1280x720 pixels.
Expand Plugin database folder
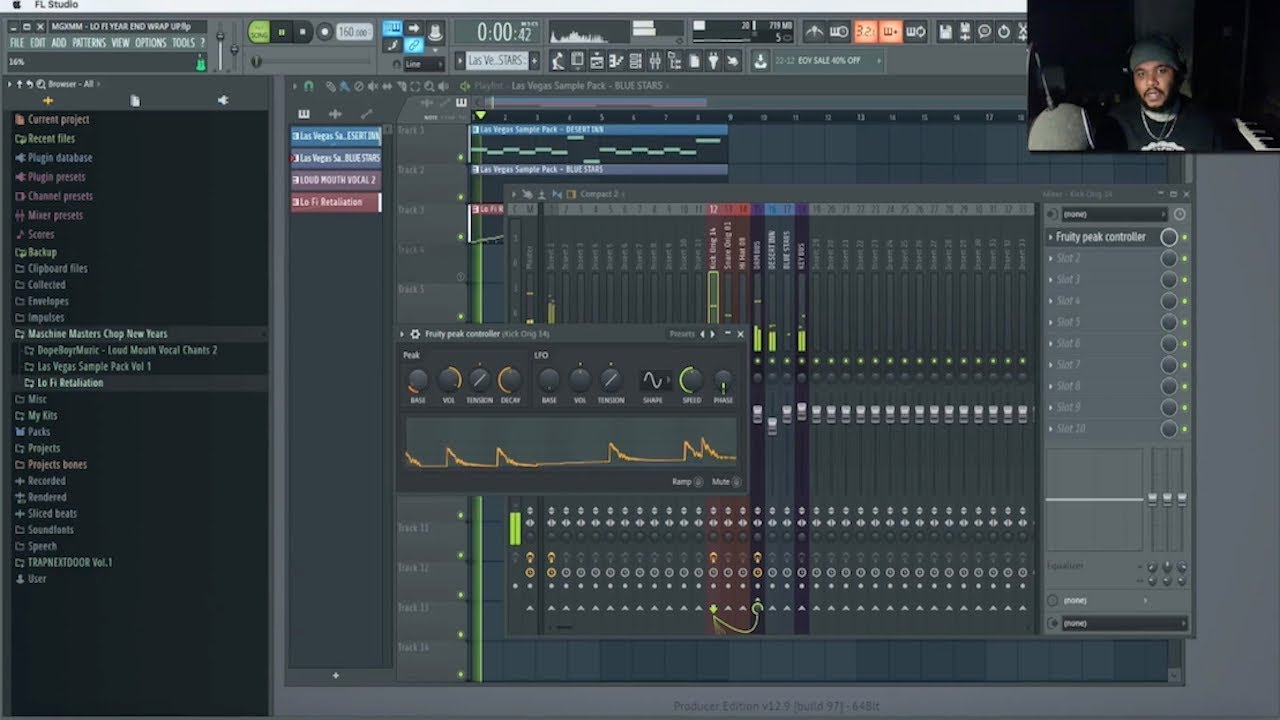pos(60,157)
